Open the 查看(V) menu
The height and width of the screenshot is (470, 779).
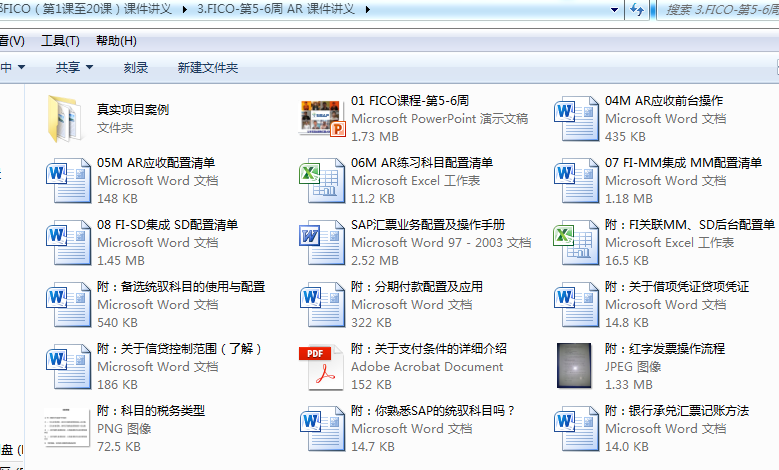pyautogui.click(x=12, y=41)
